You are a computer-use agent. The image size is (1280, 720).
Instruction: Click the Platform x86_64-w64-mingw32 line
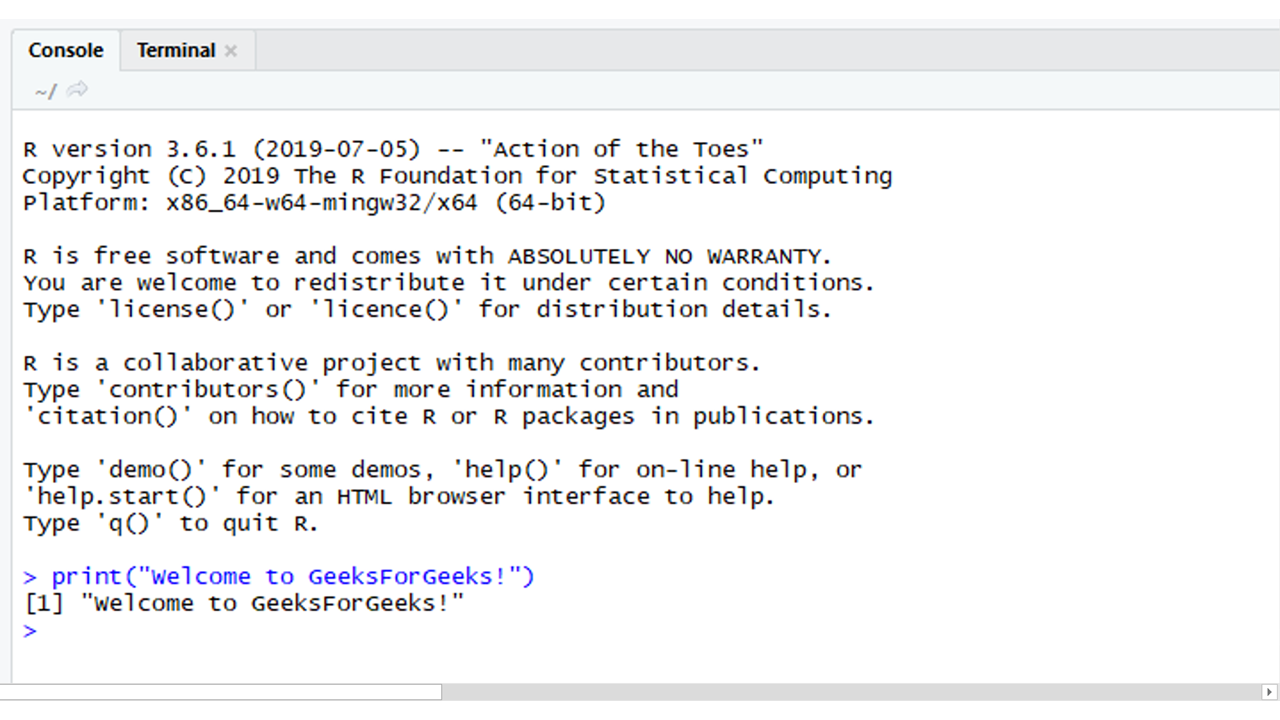tap(314, 203)
